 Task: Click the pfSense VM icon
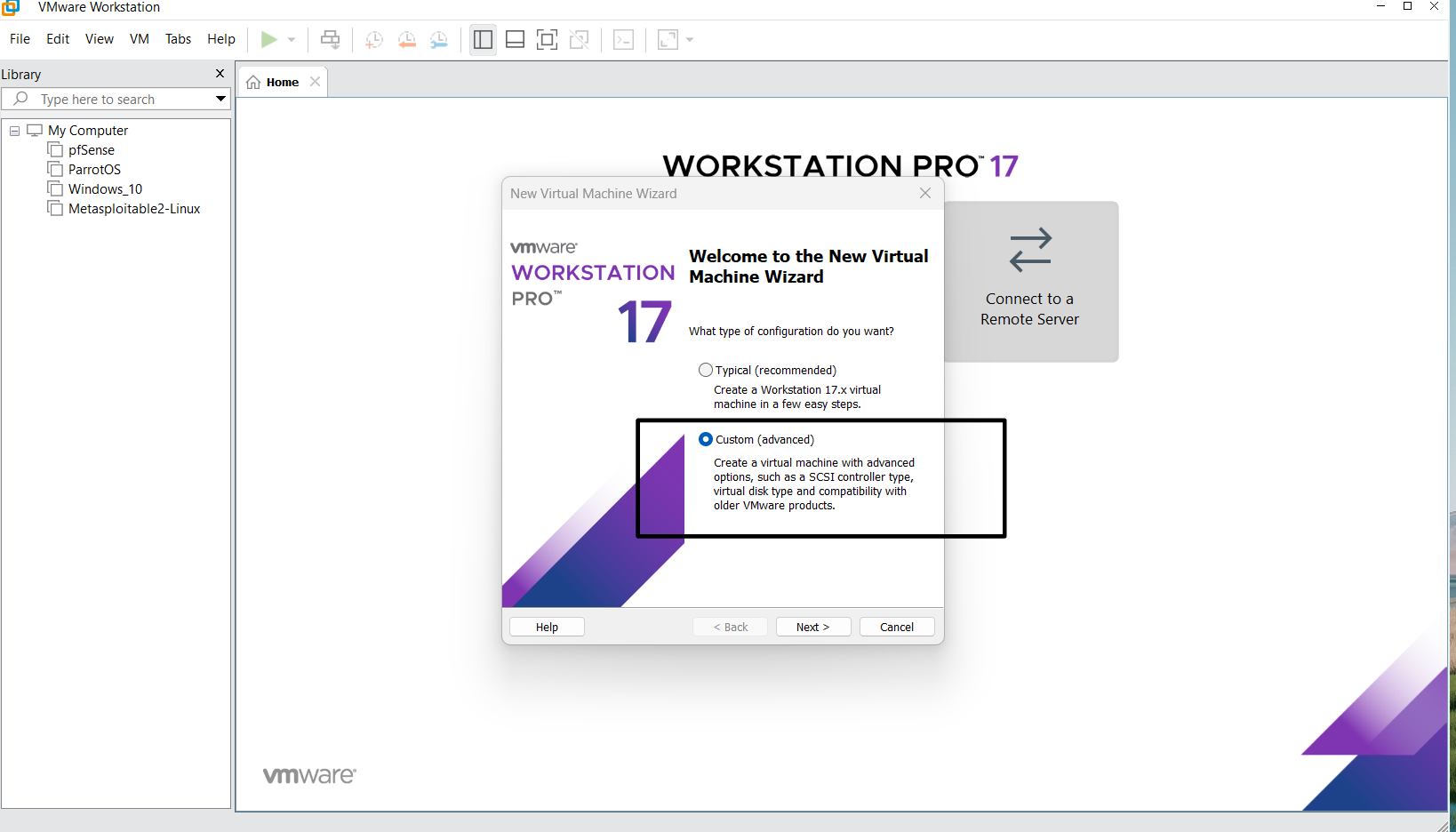[x=55, y=149]
